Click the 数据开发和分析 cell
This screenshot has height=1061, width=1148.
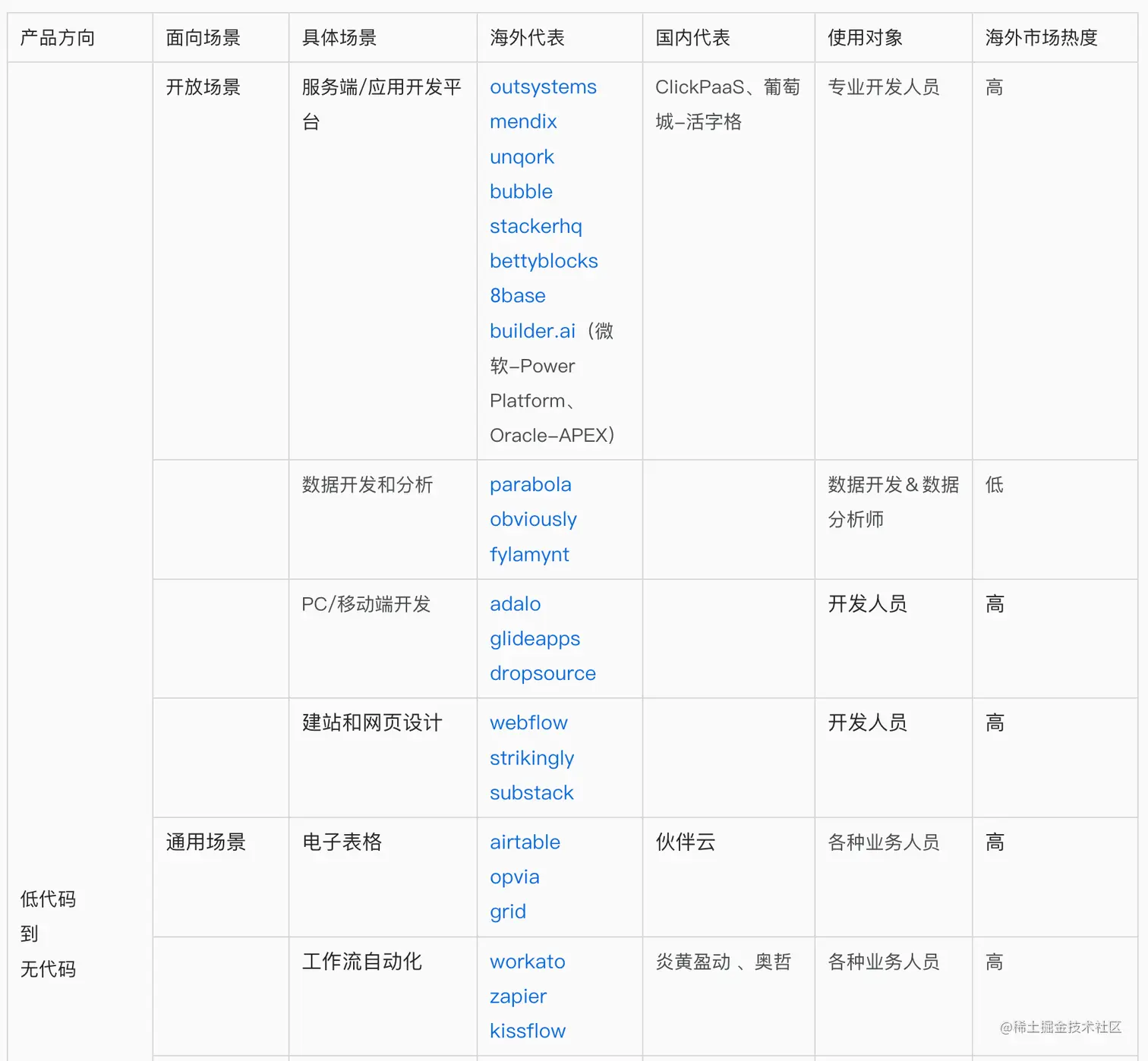click(x=383, y=520)
